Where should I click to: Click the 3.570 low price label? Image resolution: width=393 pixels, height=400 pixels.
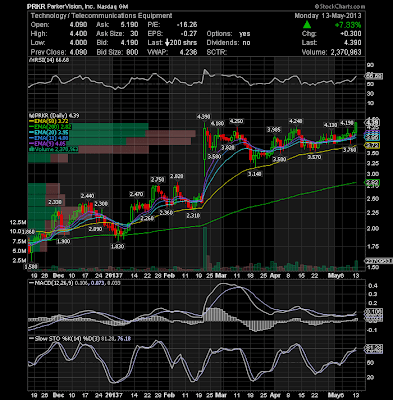[314, 157]
